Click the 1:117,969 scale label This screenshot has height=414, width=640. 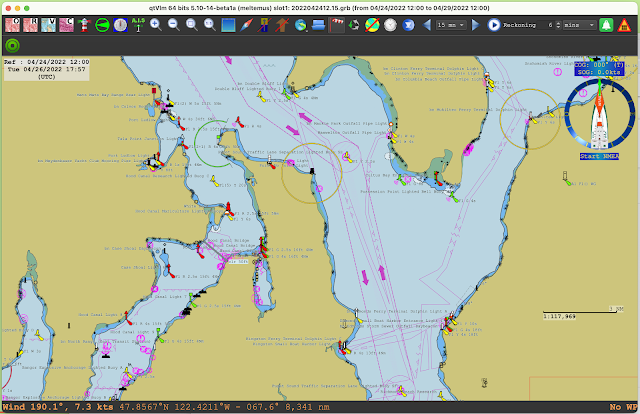point(559,316)
